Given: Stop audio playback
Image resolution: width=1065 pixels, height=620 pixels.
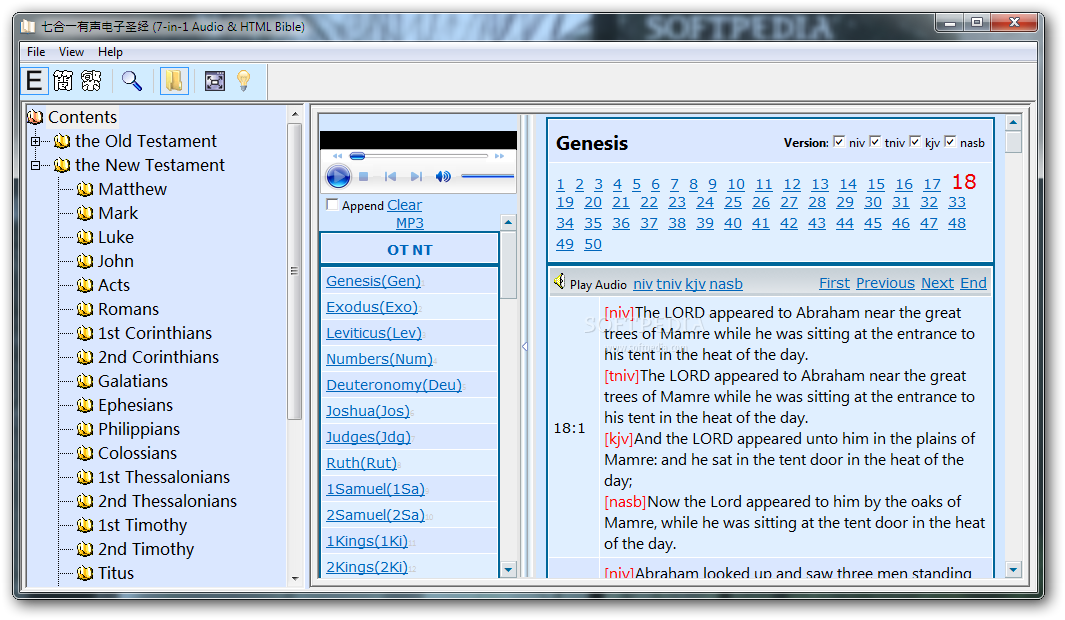Looking at the screenshot, I should [363, 177].
